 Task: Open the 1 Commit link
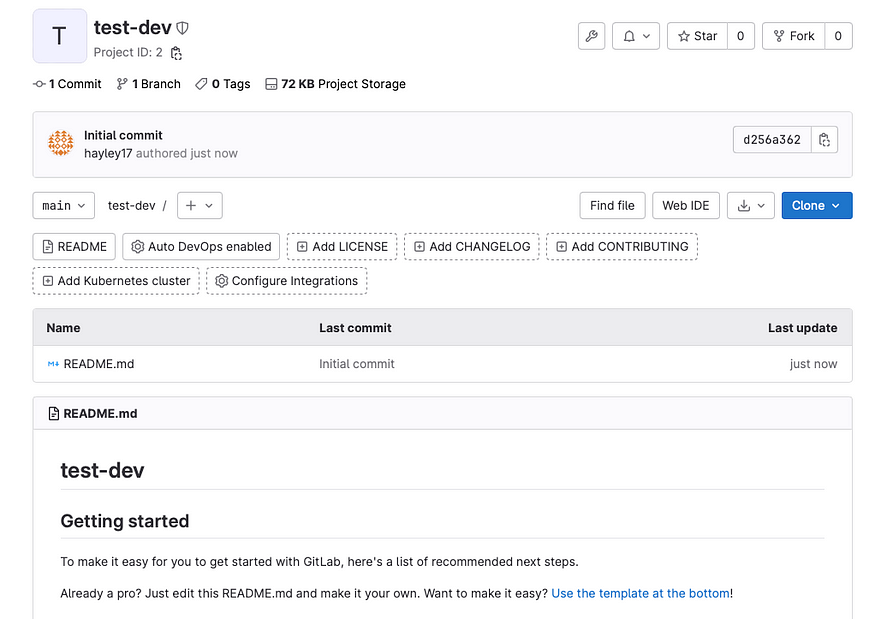pyautogui.click(x=68, y=84)
